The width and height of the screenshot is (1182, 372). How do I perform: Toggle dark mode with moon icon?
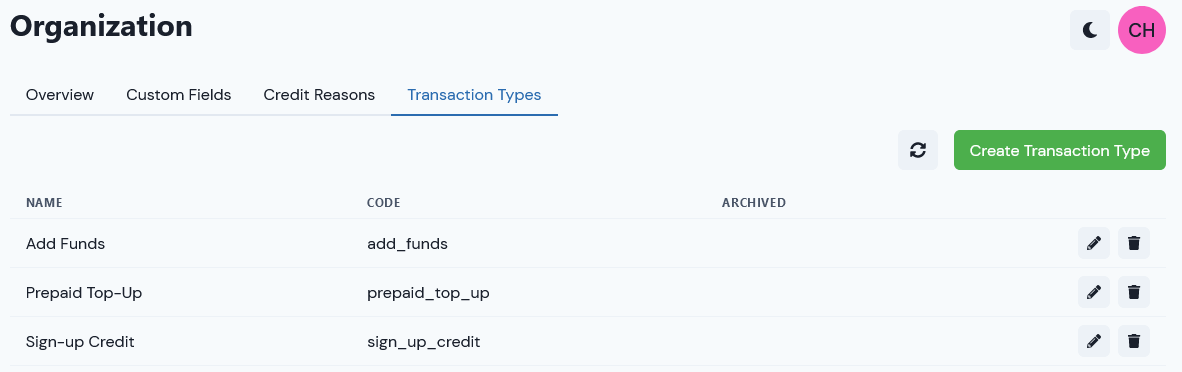coord(1089,30)
